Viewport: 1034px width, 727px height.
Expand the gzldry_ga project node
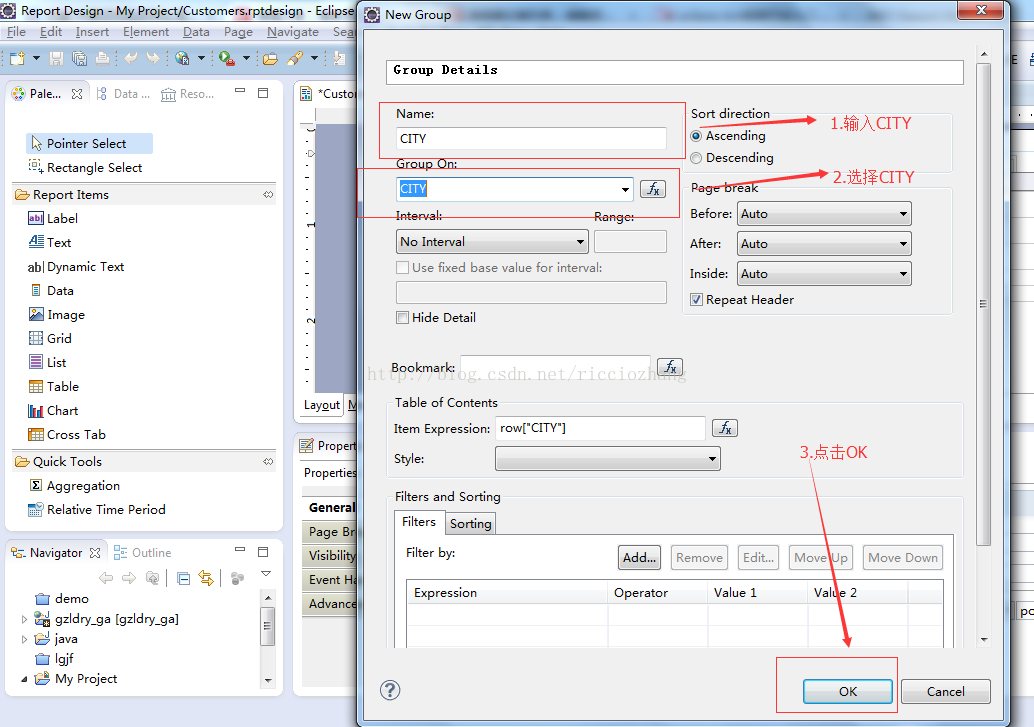click(x=24, y=619)
